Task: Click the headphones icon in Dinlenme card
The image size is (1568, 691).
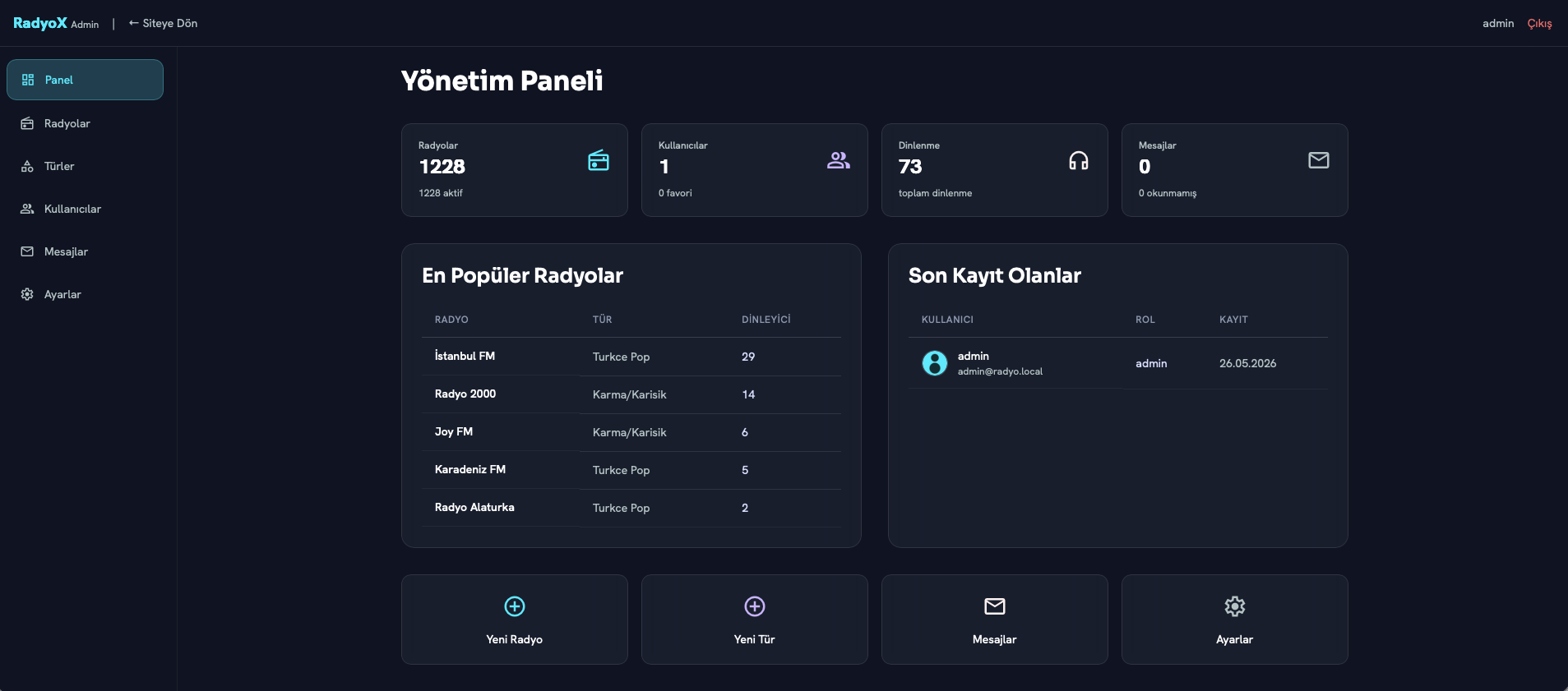Action: [x=1079, y=160]
